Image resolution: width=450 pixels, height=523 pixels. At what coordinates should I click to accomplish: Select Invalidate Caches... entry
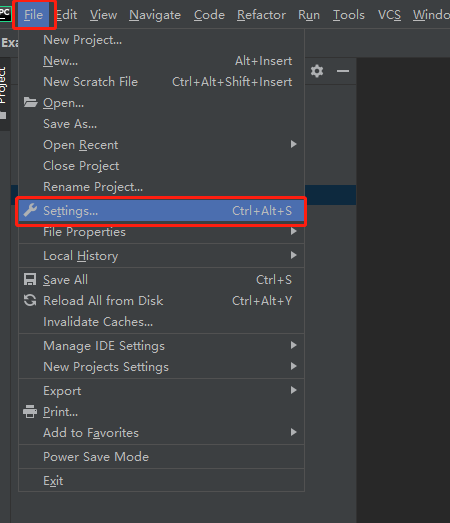pyautogui.click(x=161, y=322)
